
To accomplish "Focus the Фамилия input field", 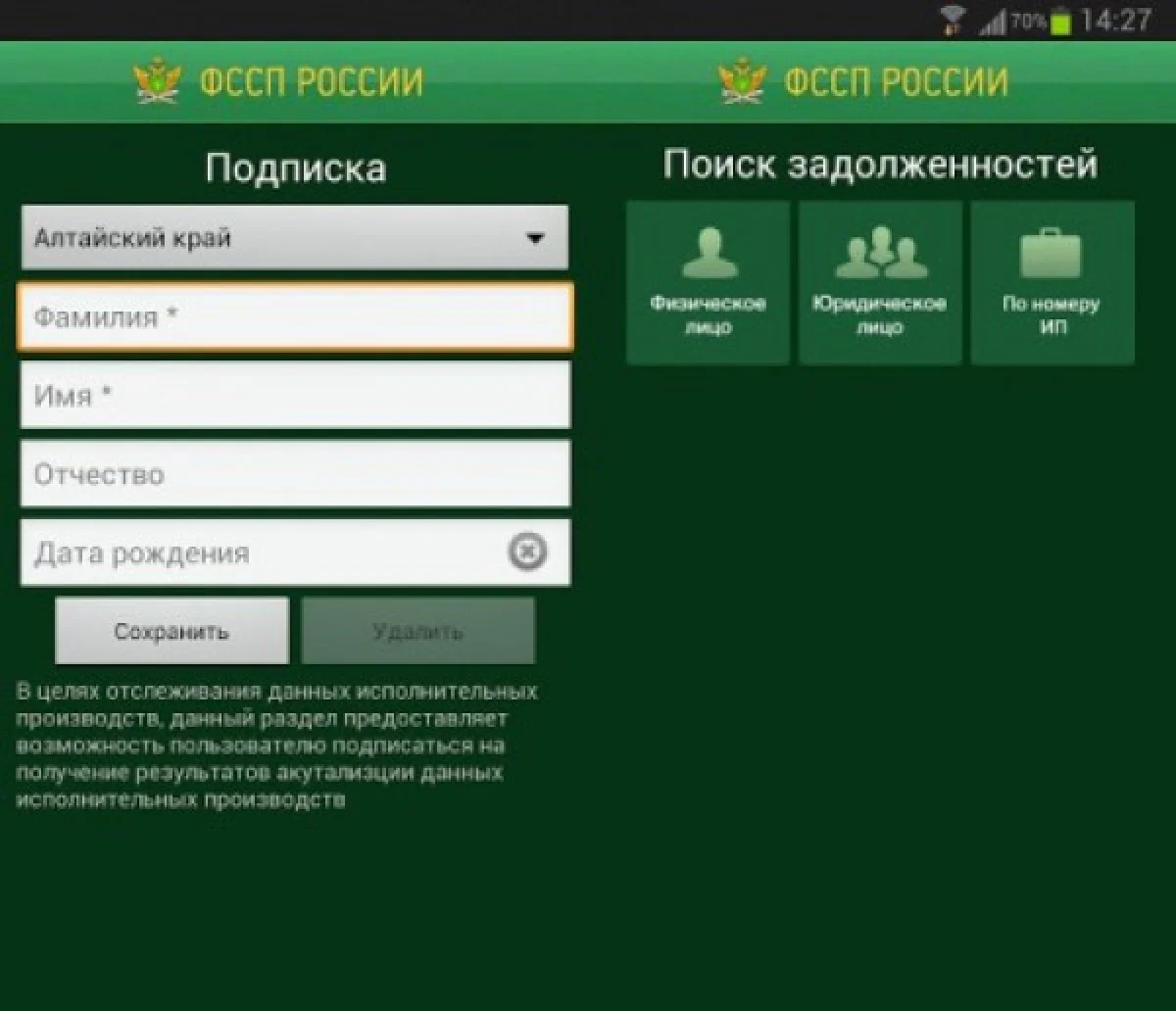I will (x=294, y=317).
